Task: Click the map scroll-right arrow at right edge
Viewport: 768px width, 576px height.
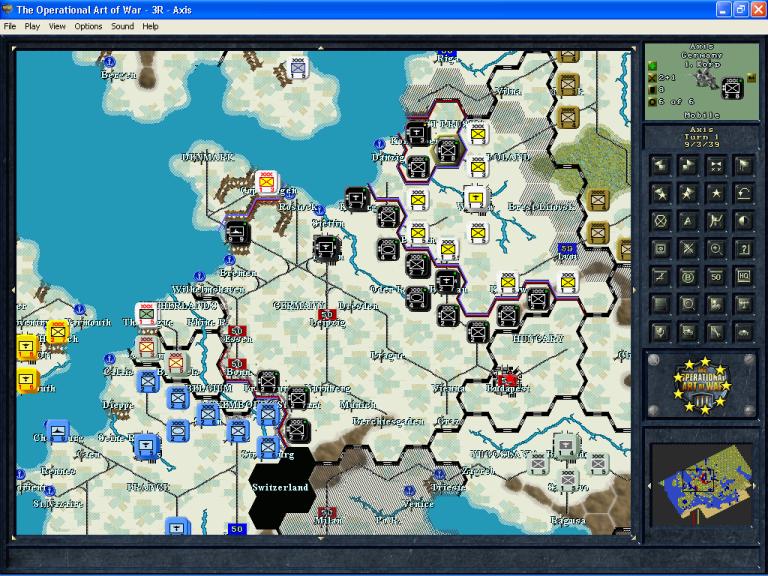Action: (x=634, y=290)
